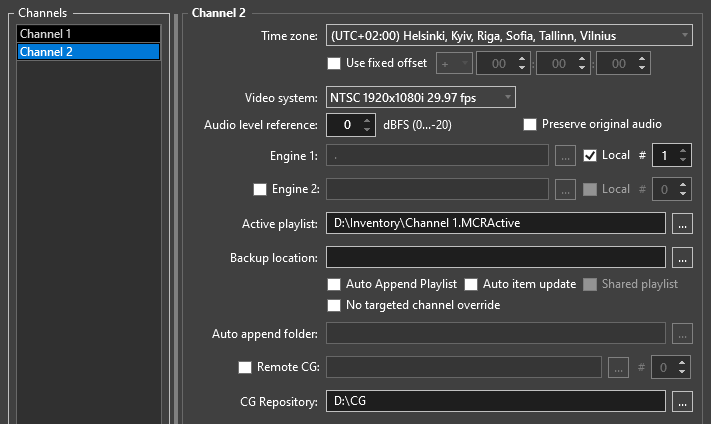Click Engine 1 browse ellipsis button
711x424 pixels.
[565, 155]
